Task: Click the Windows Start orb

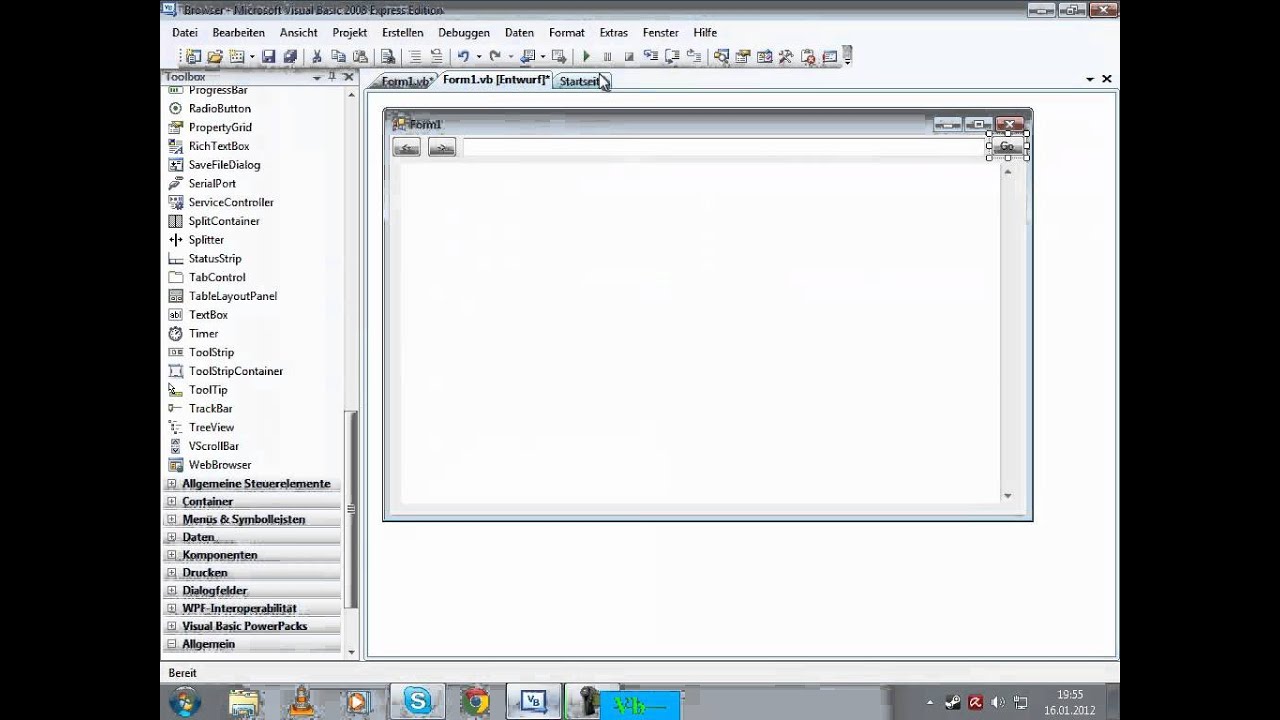Action: click(185, 702)
